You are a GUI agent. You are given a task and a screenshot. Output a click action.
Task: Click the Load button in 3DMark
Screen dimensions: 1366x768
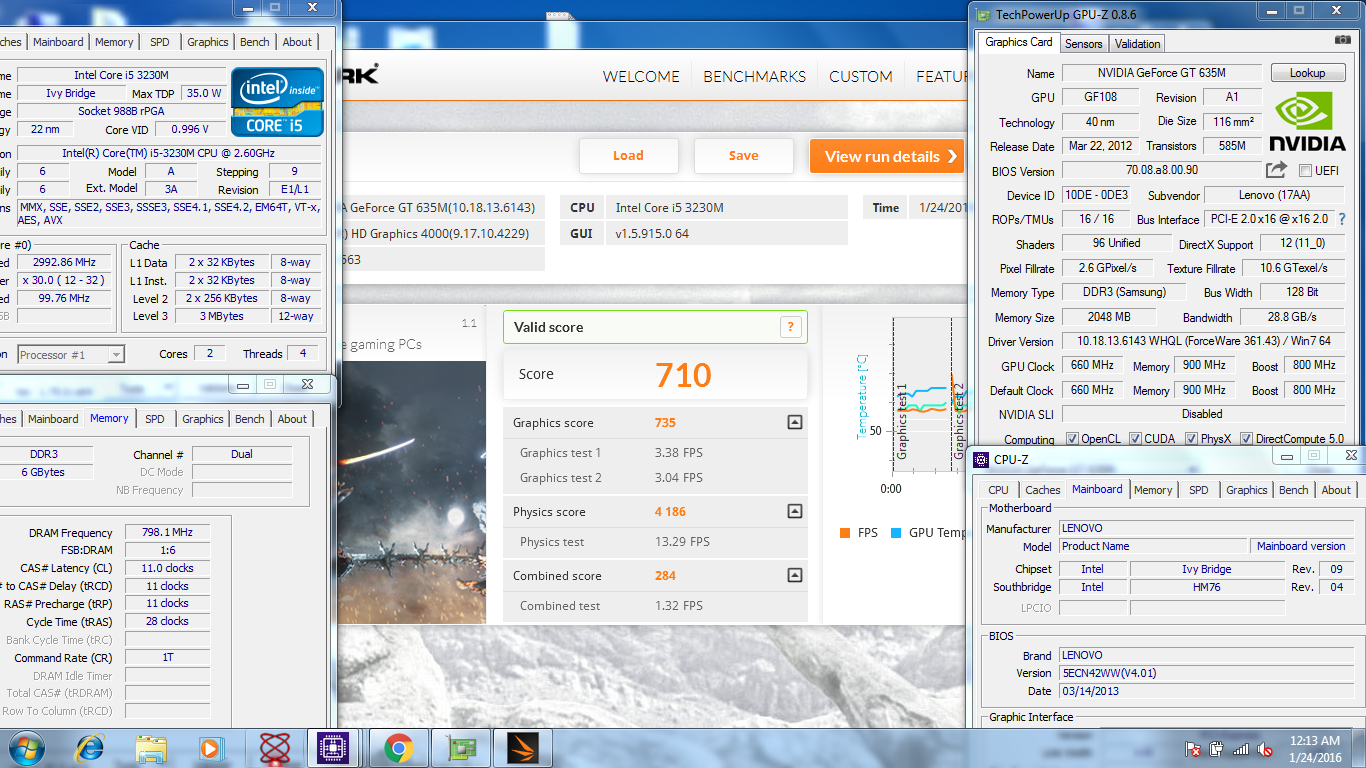point(628,156)
